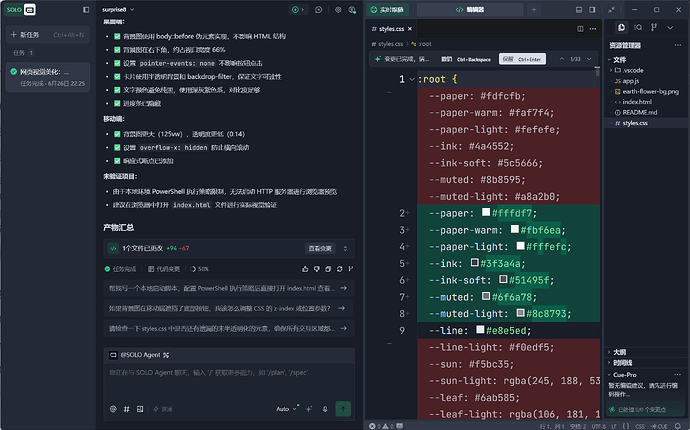This screenshot has height=430, width=690.
Task: Click split editor icon beside styles.css tab
Action: (x=580, y=29)
